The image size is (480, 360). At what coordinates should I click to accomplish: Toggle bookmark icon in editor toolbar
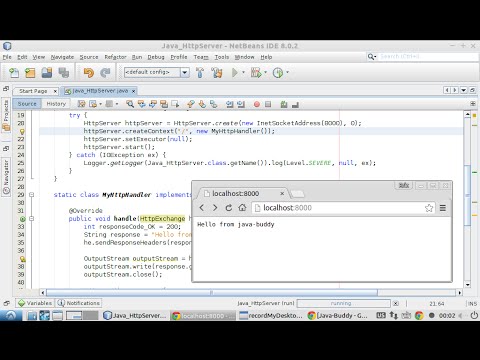213,104
